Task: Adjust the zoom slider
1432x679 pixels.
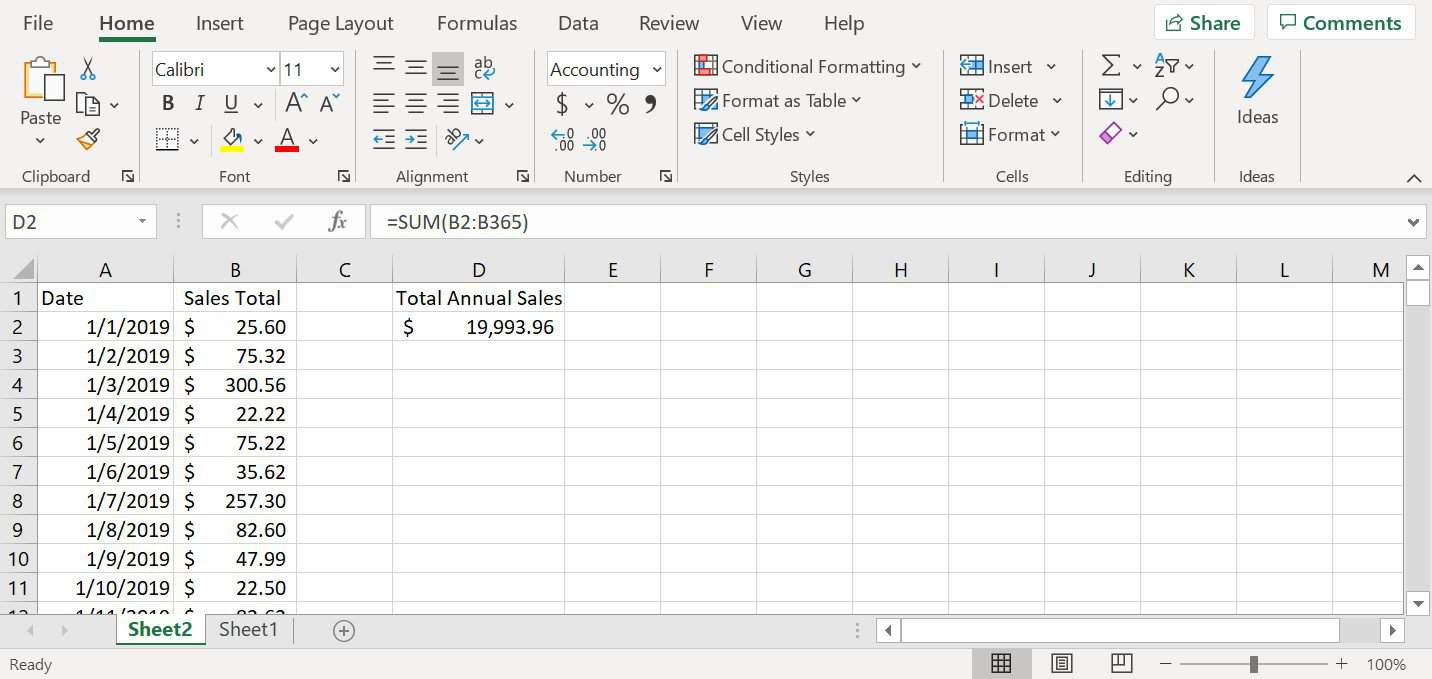Action: [x=1256, y=663]
